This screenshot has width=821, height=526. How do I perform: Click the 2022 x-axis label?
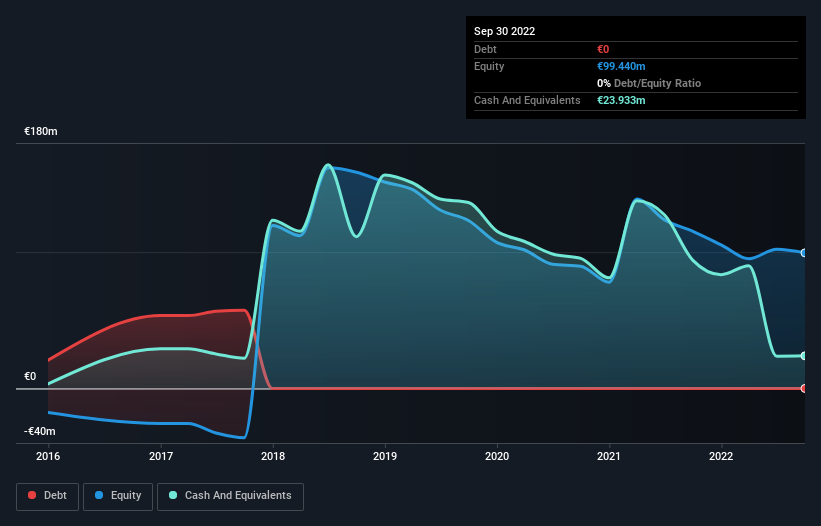click(721, 456)
